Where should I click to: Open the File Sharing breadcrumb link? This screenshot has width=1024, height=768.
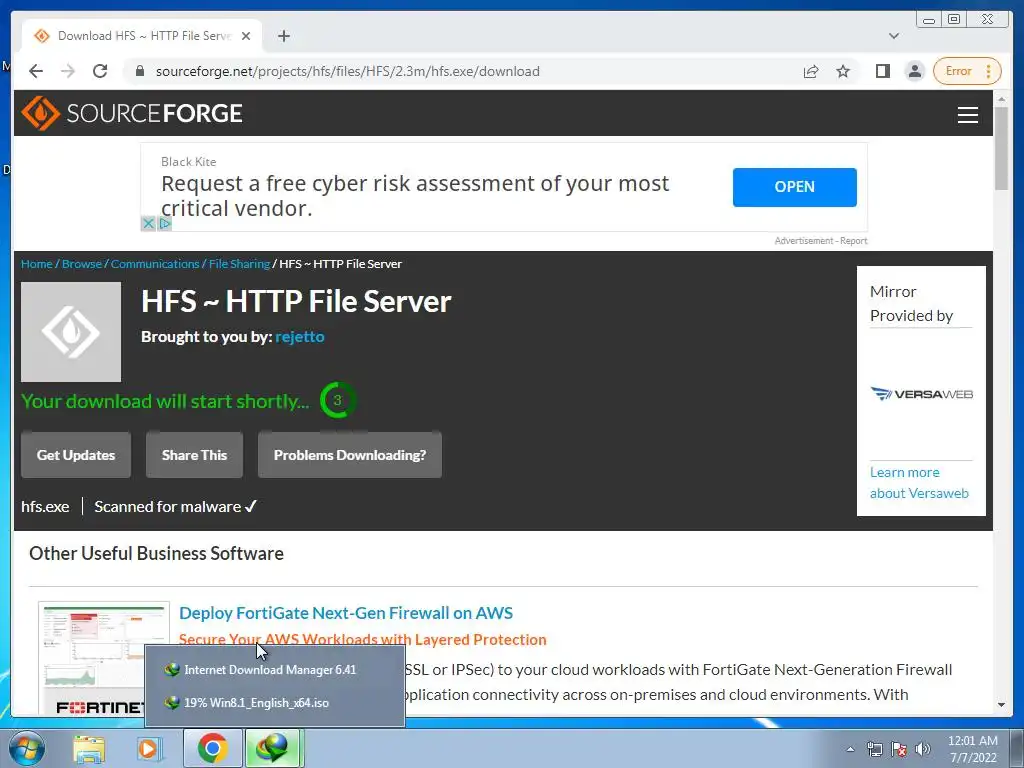coord(239,264)
